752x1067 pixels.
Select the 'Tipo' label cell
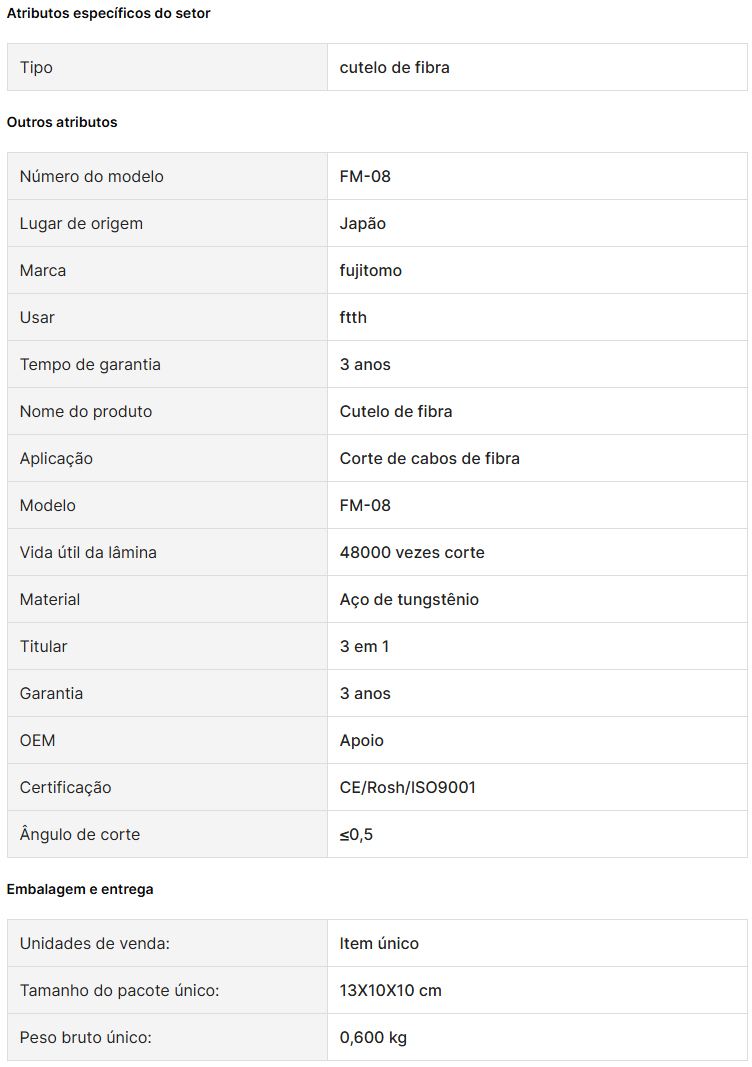point(36,67)
